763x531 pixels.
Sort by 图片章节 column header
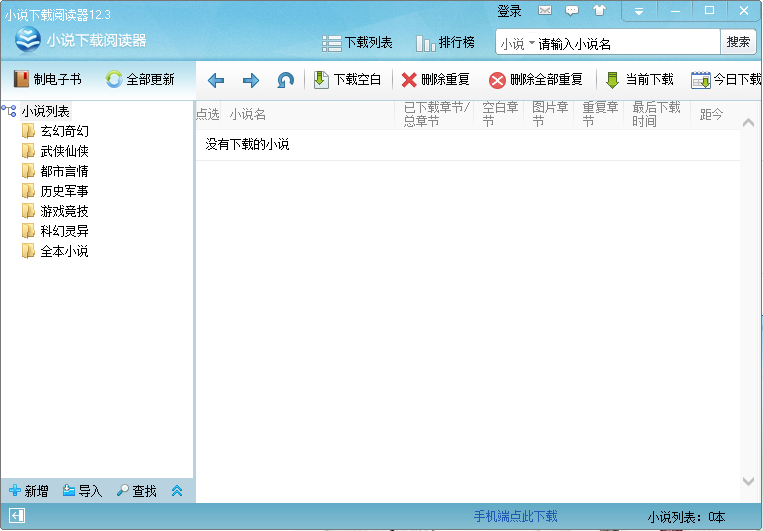point(550,114)
